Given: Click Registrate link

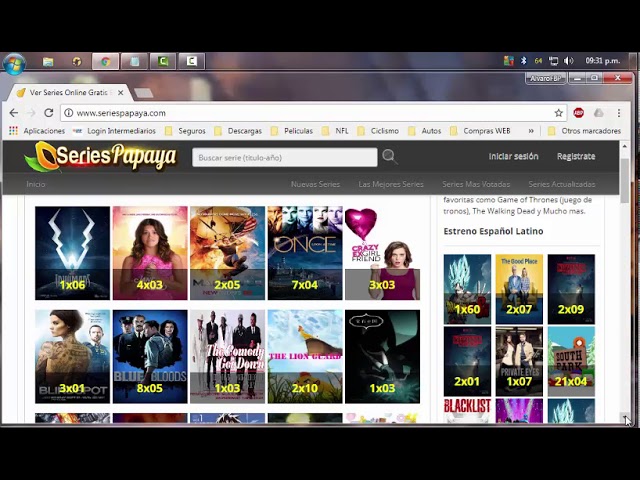Looking at the screenshot, I should 576,156.
